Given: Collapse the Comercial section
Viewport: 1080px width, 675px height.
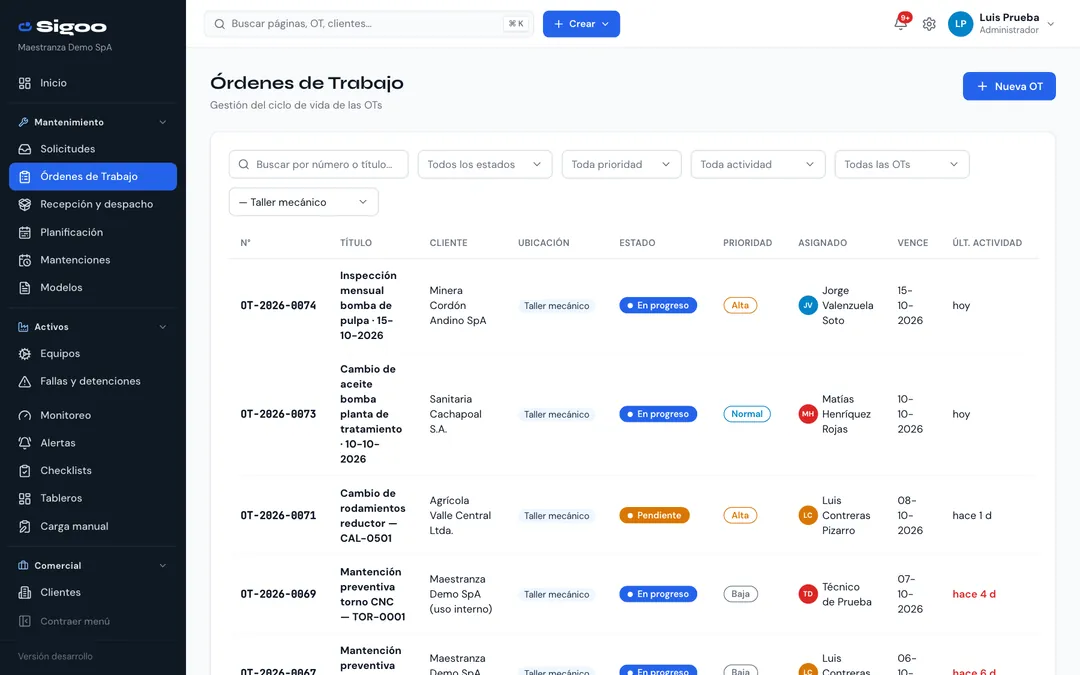Looking at the screenshot, I should (x=163, y=565).
